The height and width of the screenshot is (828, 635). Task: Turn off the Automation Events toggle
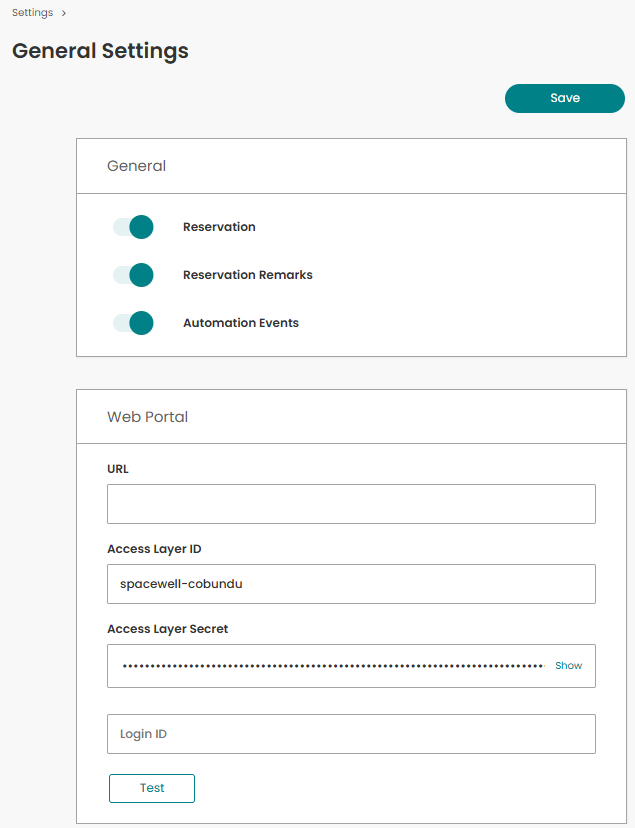(x=133, y=323)
